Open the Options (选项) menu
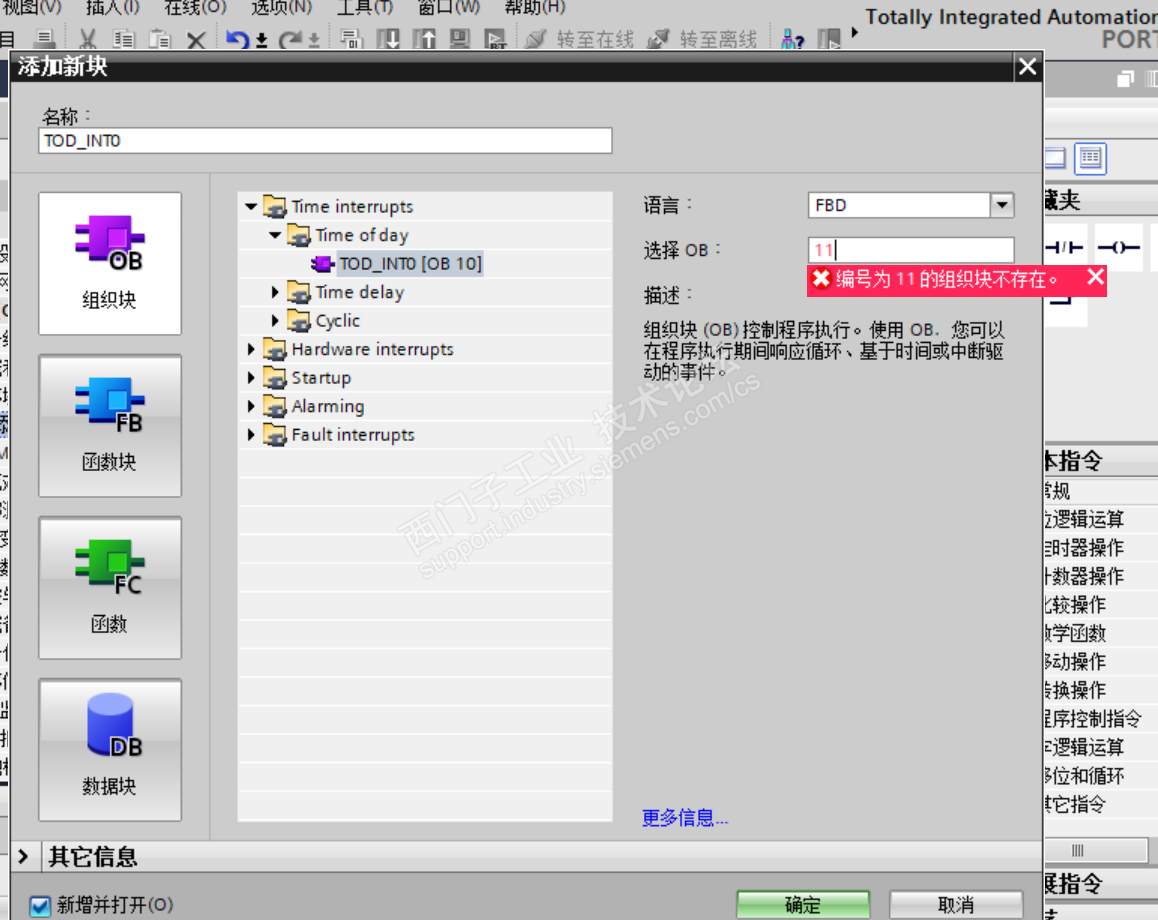Viewport: 1158px width, 920px height. 281,7
